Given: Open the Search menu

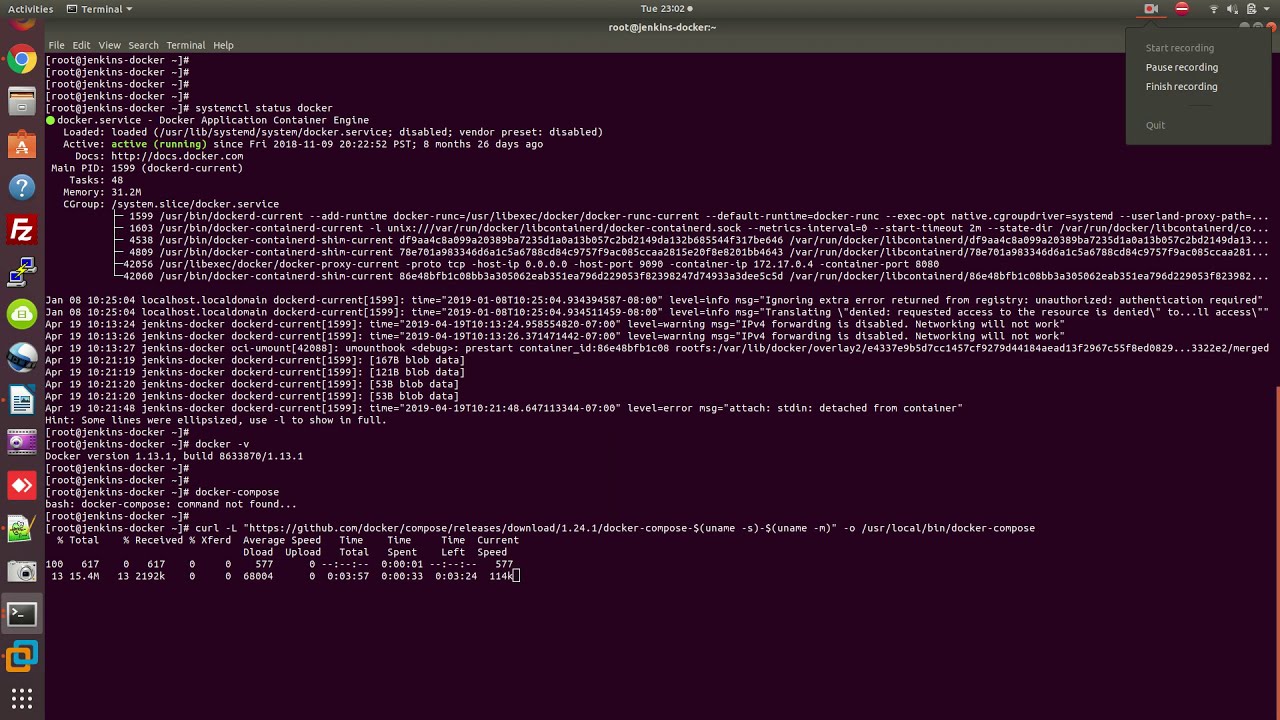Looking at the screenshot, I should point(143,45).
